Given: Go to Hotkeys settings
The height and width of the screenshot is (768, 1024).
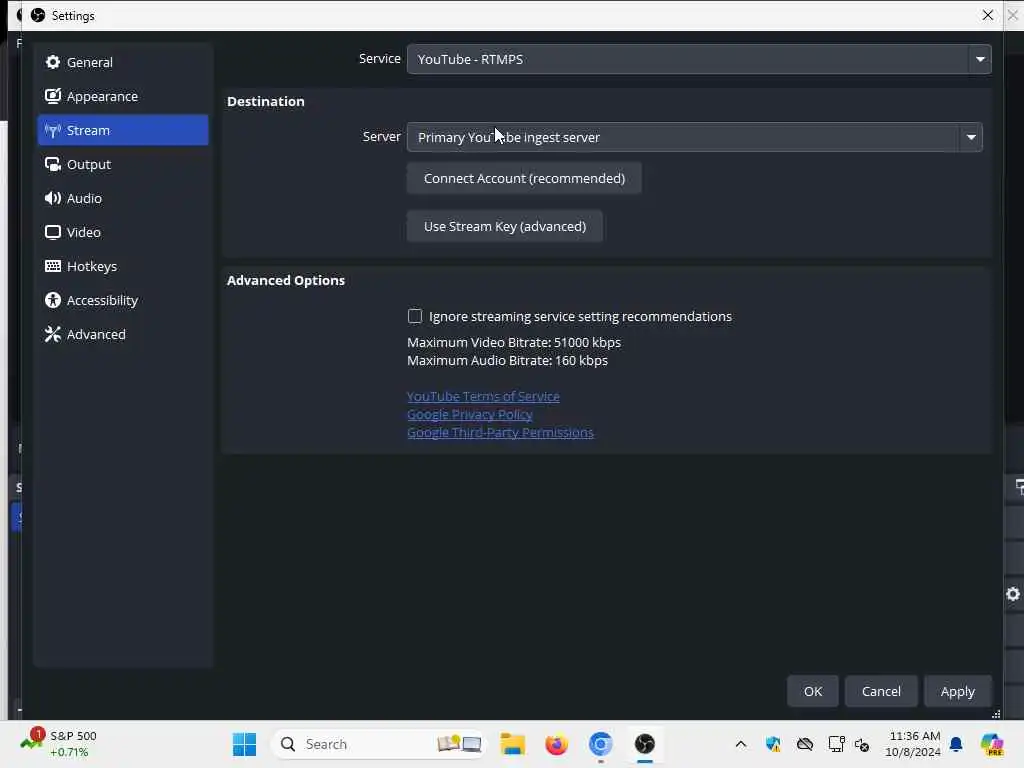Looking at the screenshot, I should coord(123,266).
